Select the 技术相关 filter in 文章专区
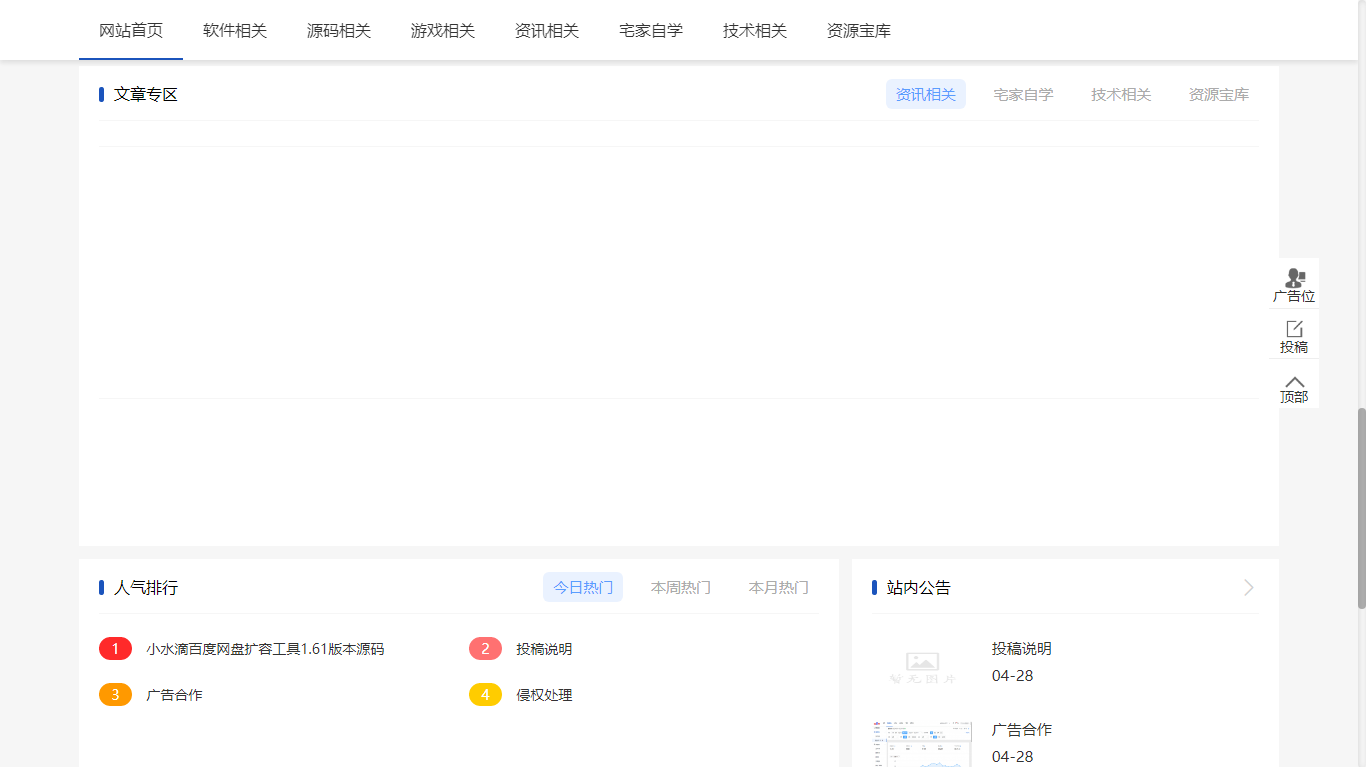This screenshot has height=767, width=1366. click(x=1121, y=94)
